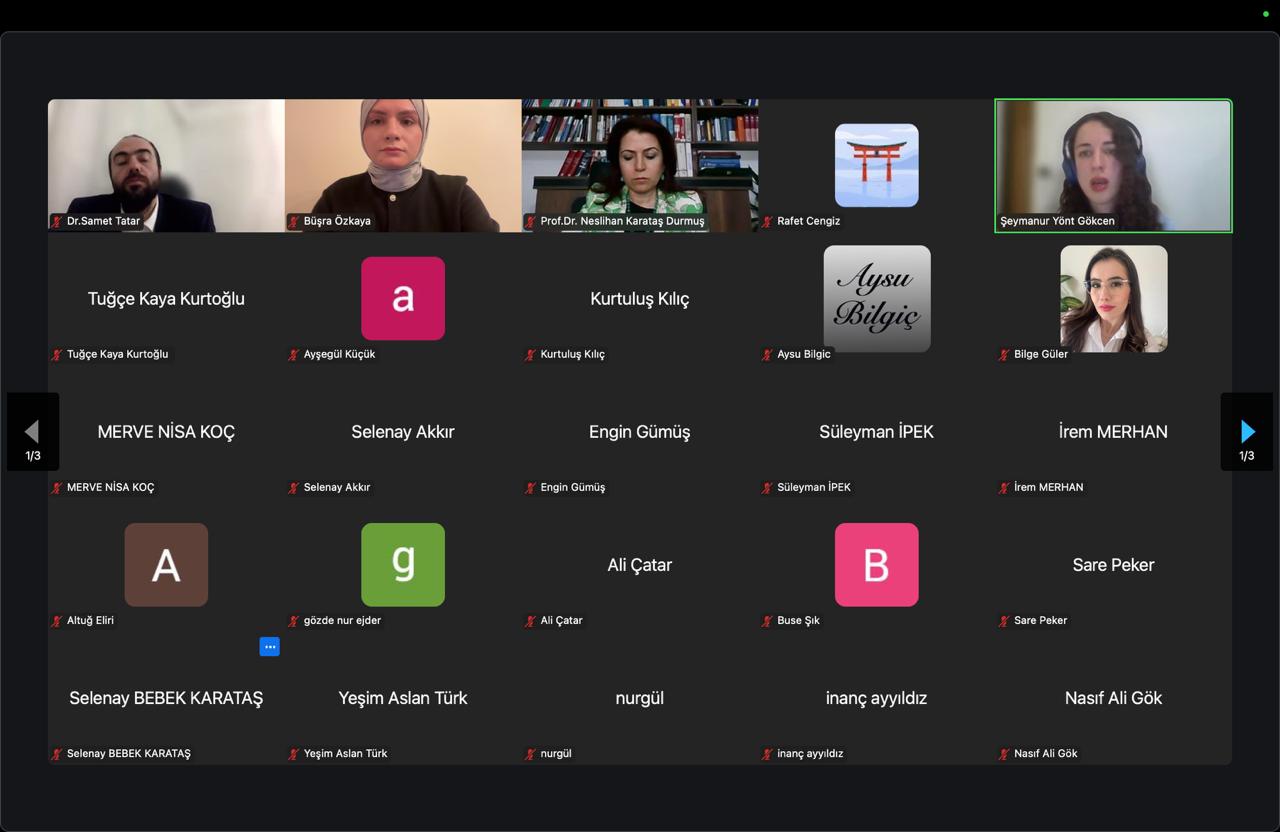The height and width of the screenshot is (832, 1280).
Task: Click the mute icon beside Nasıf Ali Gök
Action: tap(1003, 754)
